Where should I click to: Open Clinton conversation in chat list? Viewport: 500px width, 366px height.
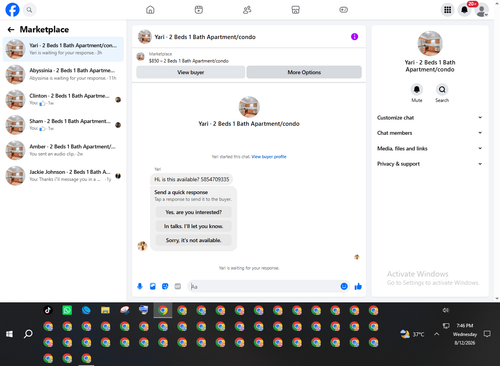click(63, 100)
